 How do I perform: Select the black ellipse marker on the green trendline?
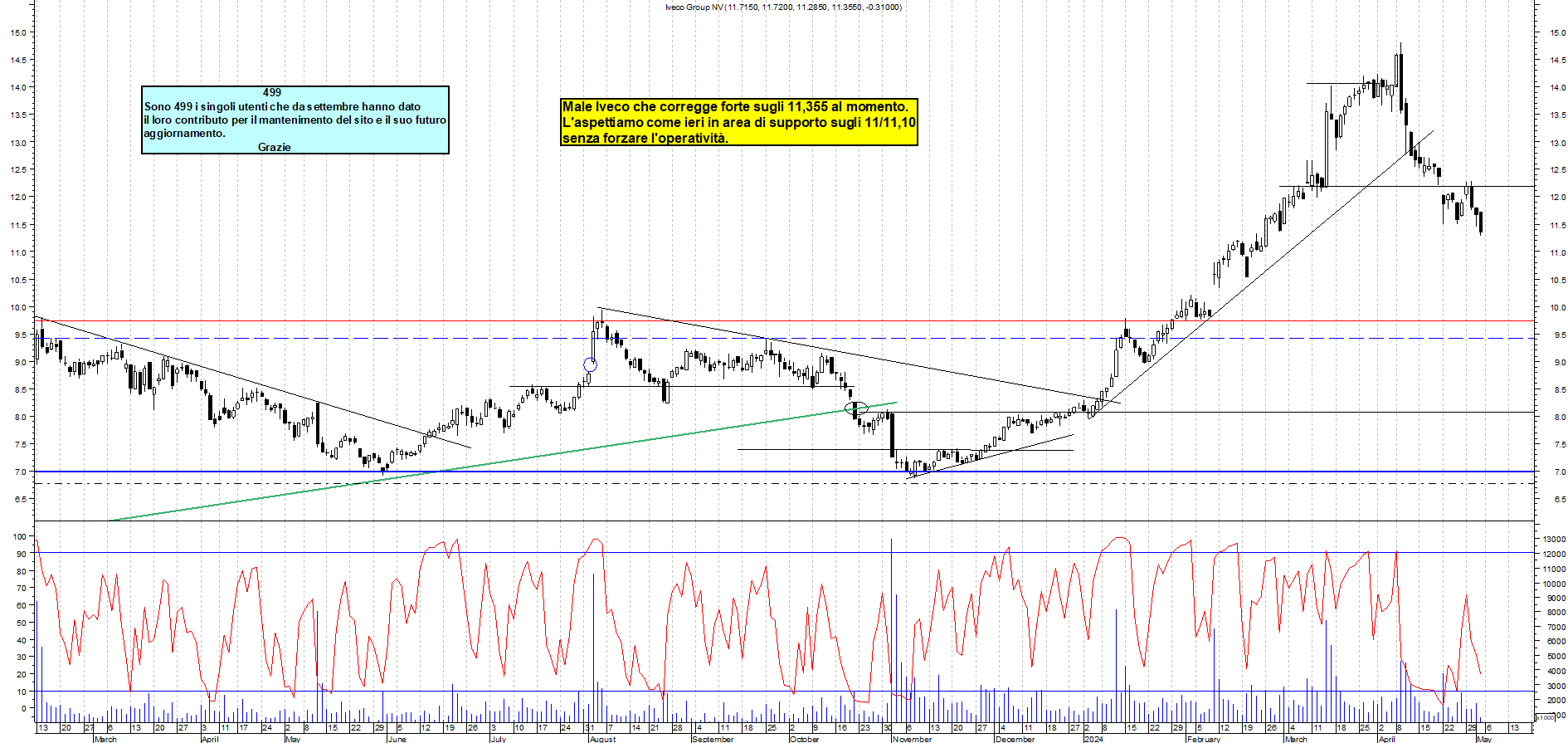[x=856, y=408]
